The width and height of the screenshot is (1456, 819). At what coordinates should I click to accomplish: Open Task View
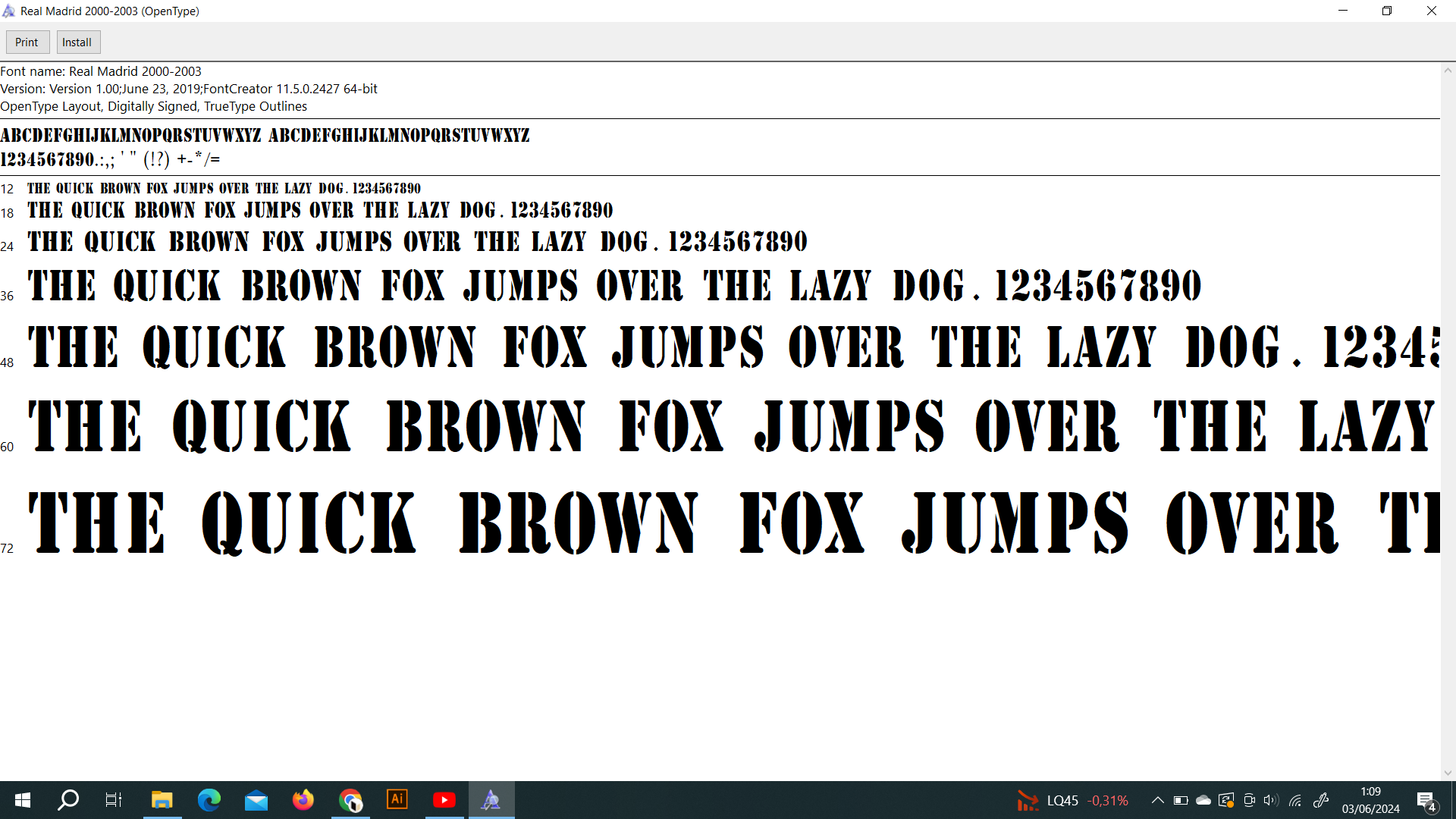coord(114,800)
